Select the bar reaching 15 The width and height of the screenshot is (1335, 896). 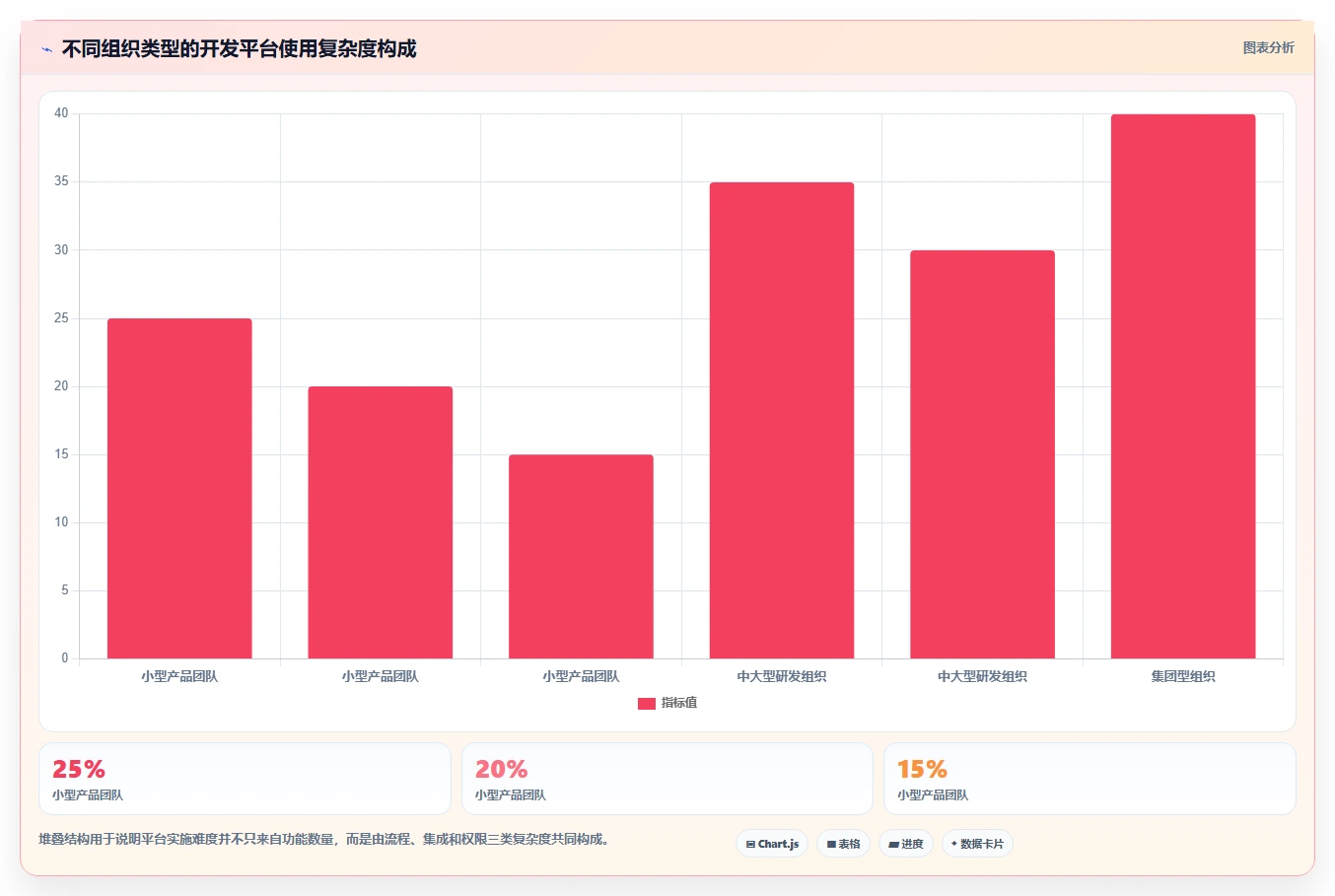(581, 556)
